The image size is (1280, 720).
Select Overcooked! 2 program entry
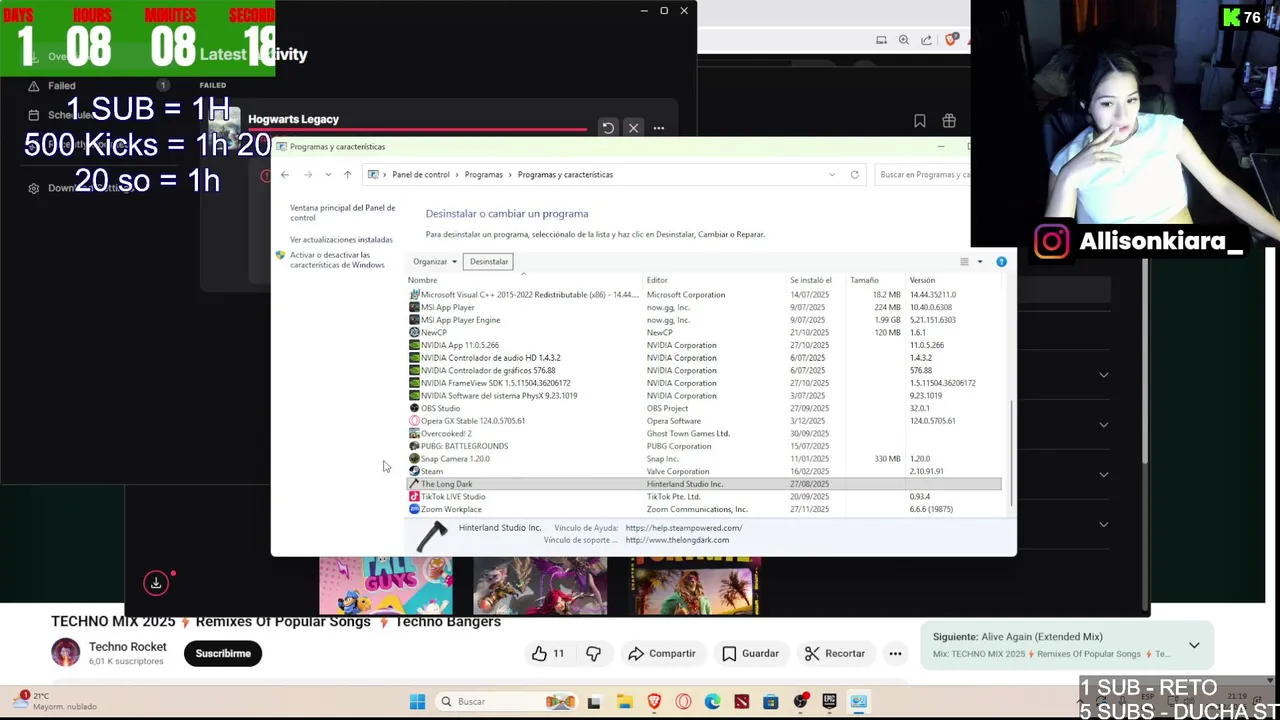point(704,434)
